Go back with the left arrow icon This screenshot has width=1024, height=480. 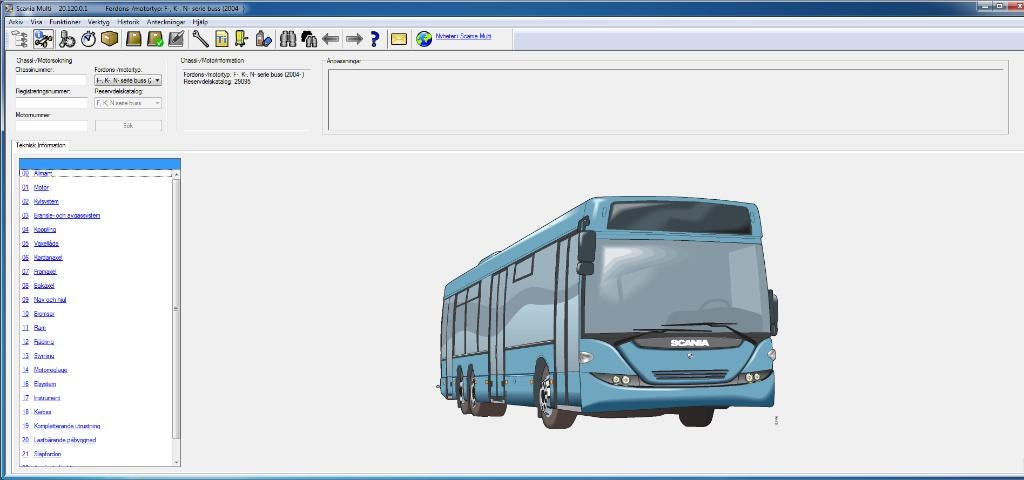coord(331,39)
